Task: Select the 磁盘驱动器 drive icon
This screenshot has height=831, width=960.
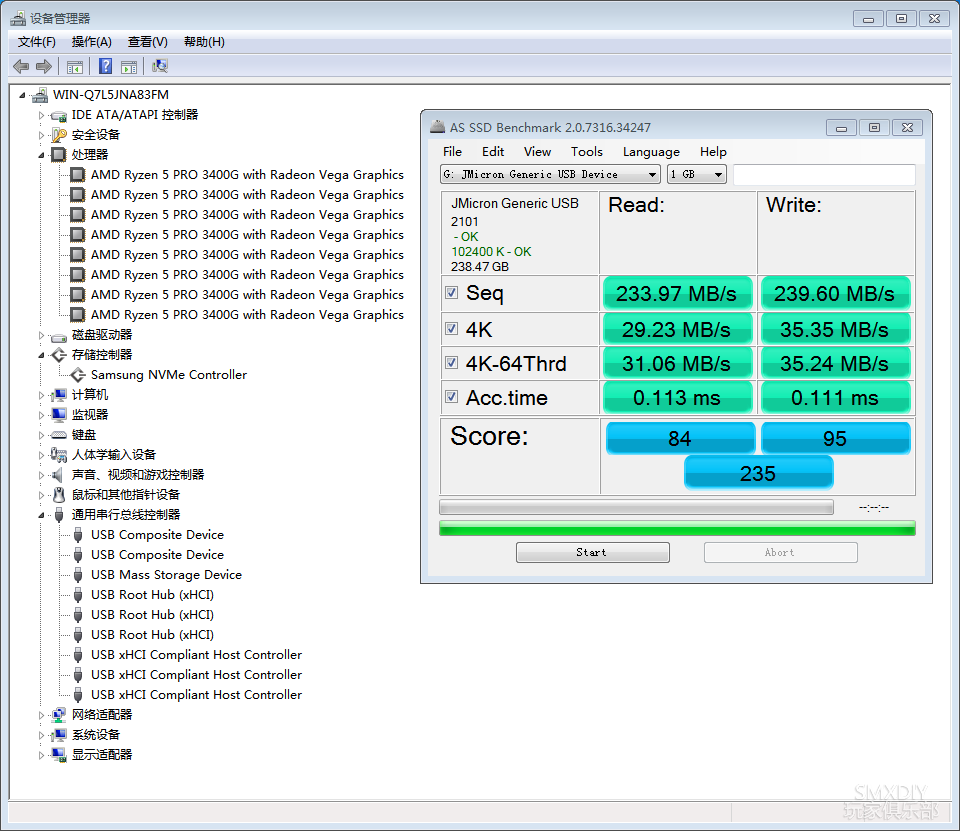Action: point(59,335)
